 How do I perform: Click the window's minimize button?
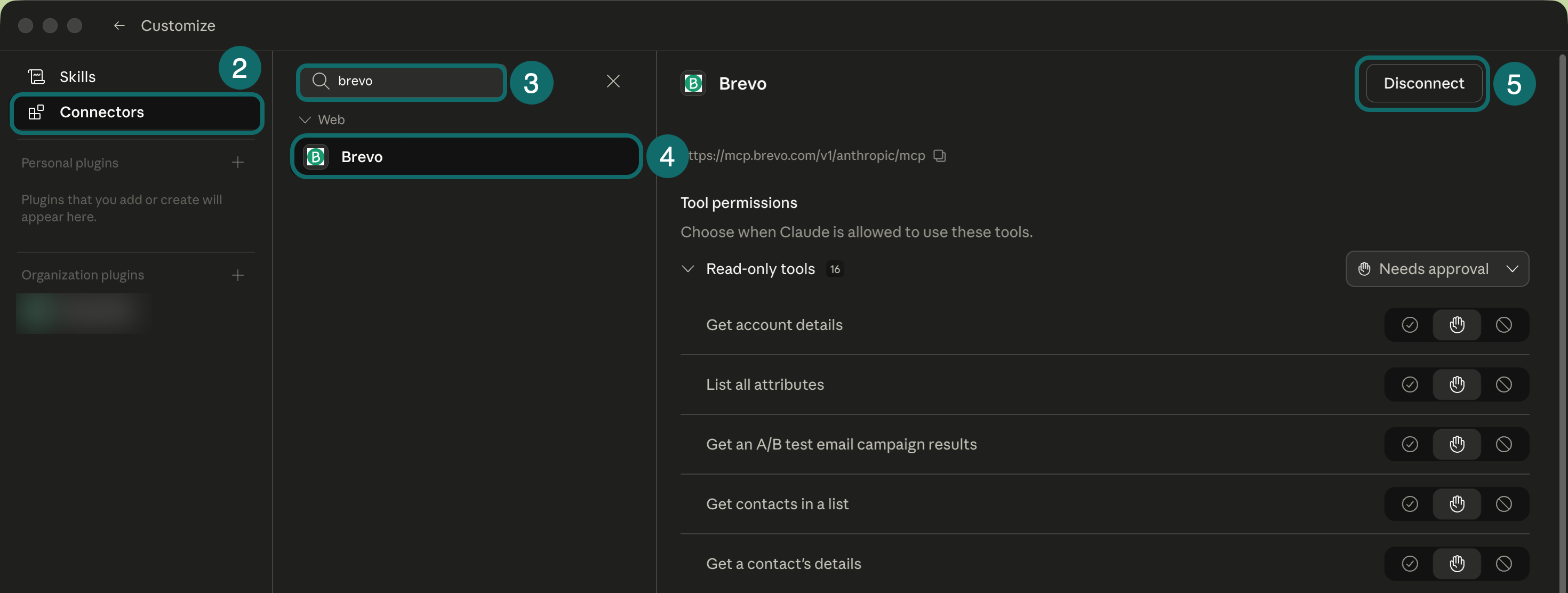pyautogui.click(x=50, y=26)
